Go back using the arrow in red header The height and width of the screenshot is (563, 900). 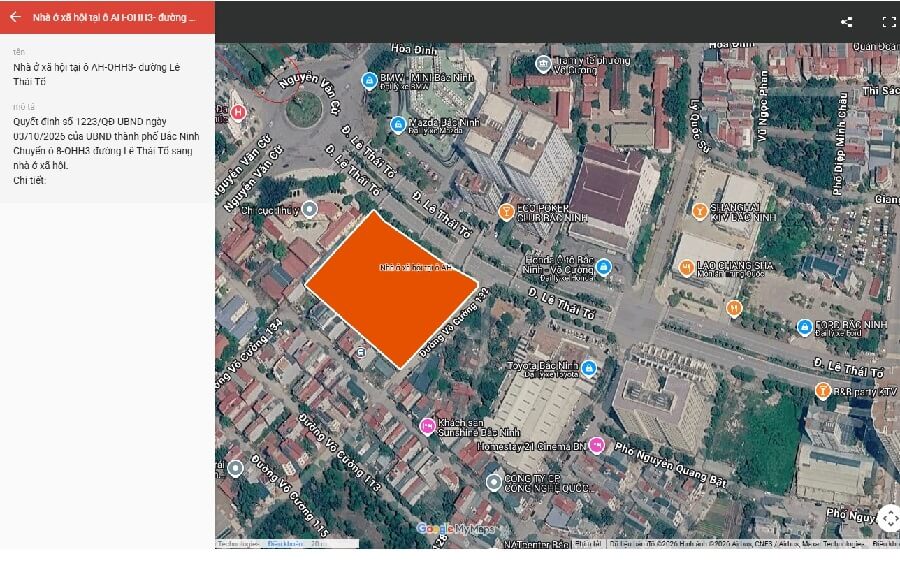15,17
